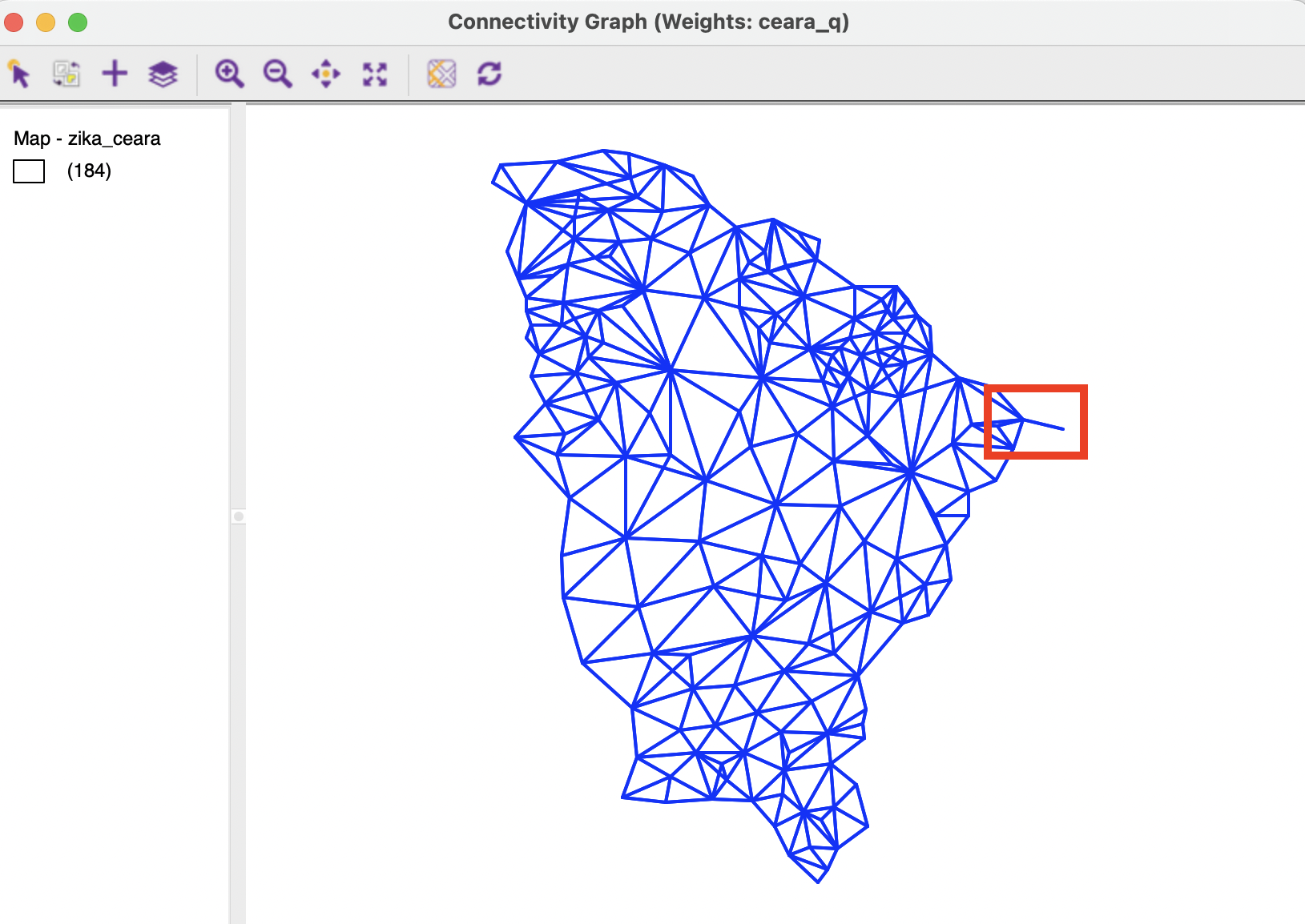Click the legend color swatch for zika_ceara

[29, 171]
